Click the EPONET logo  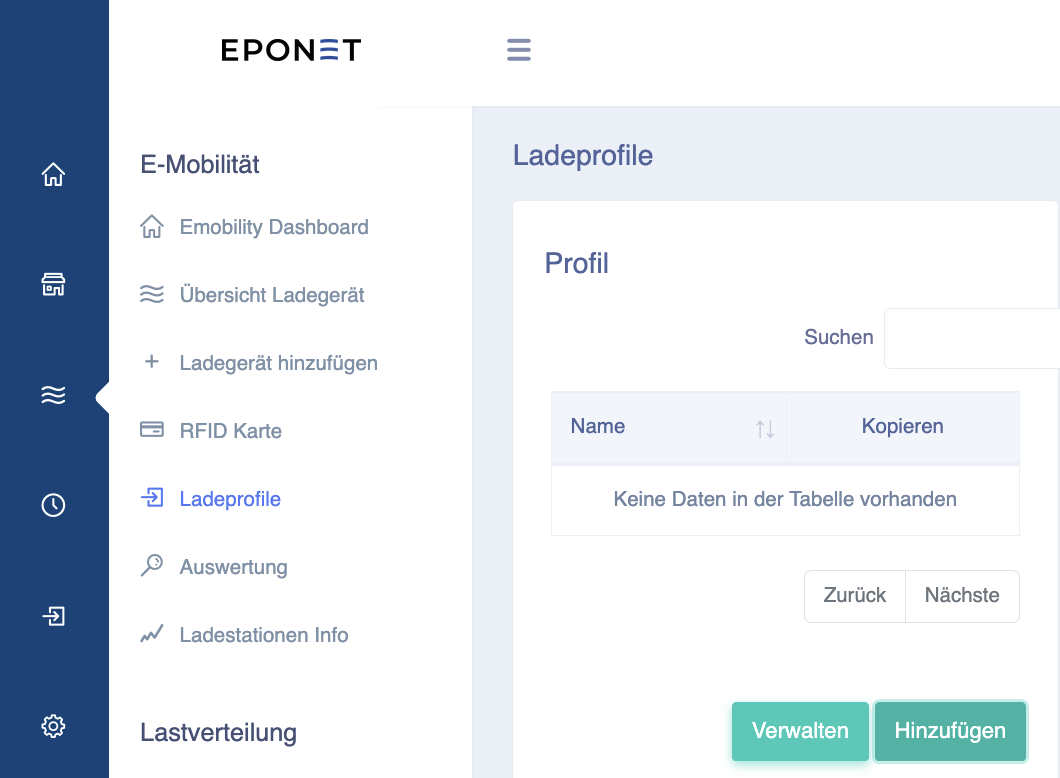(x=291, y=50)
